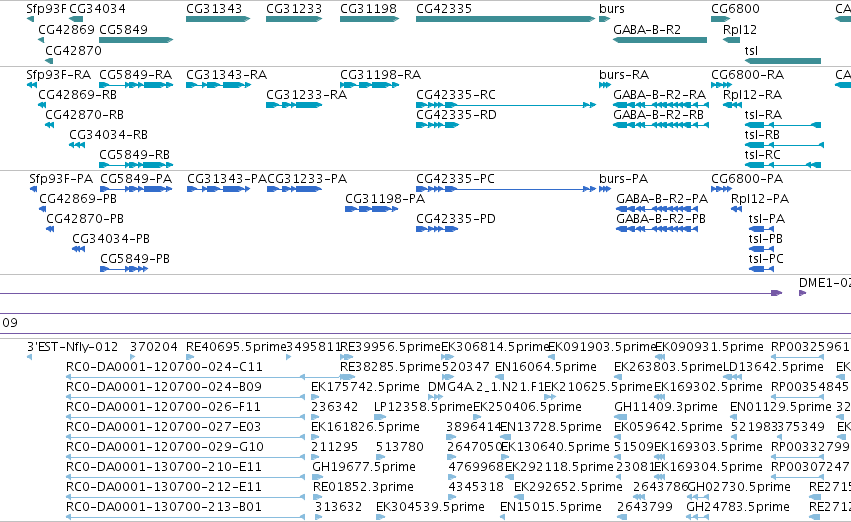Click transcript CG5849-RB
Screen dimensions: 851x522
tap(136, 164)
